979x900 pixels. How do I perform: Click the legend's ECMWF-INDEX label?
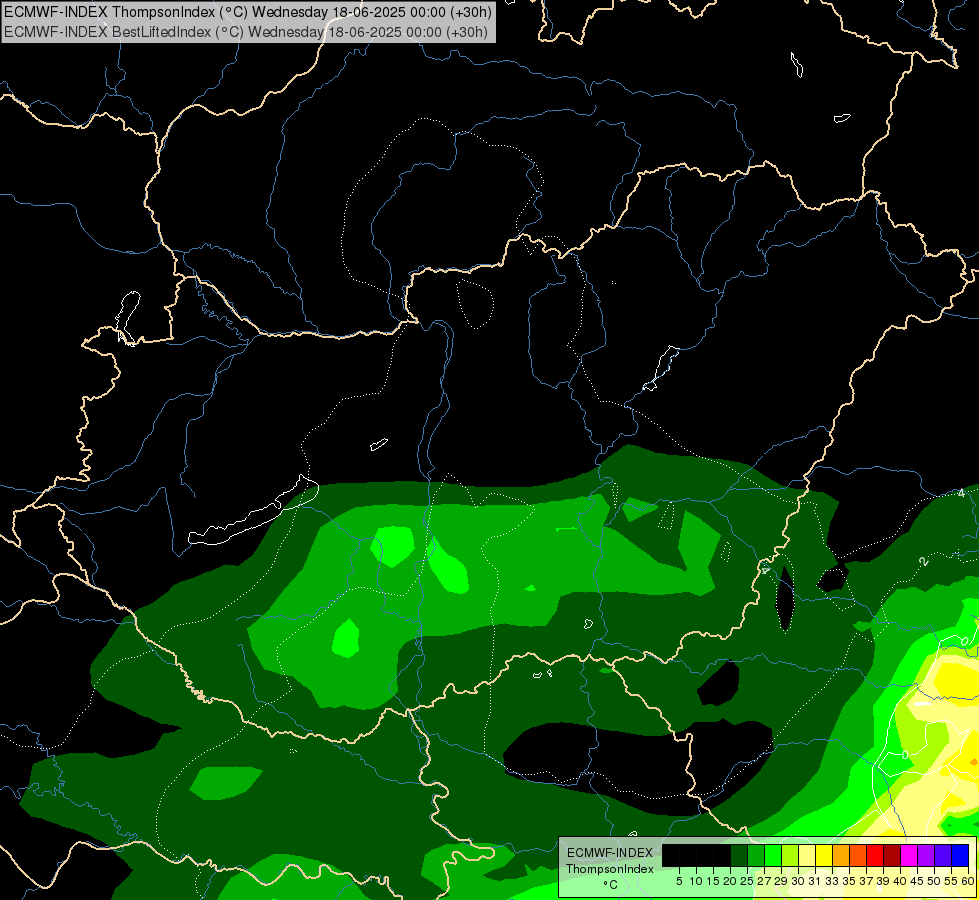click(x=610, y=853)
